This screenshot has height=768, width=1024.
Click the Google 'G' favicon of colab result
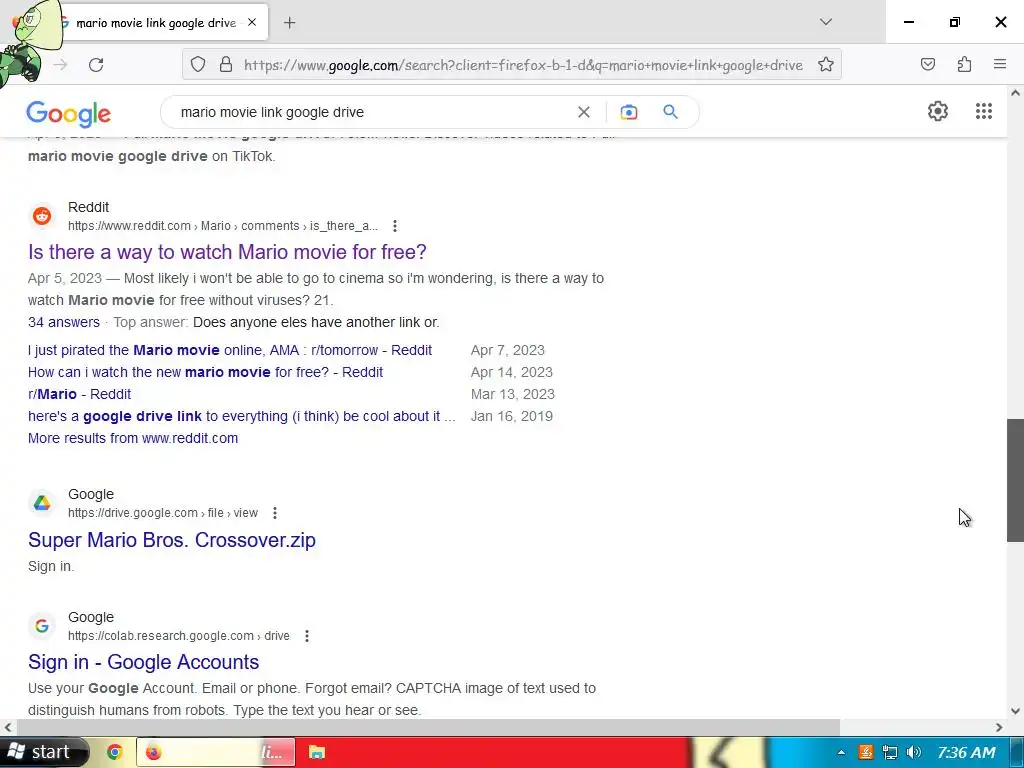click(42, 626)
